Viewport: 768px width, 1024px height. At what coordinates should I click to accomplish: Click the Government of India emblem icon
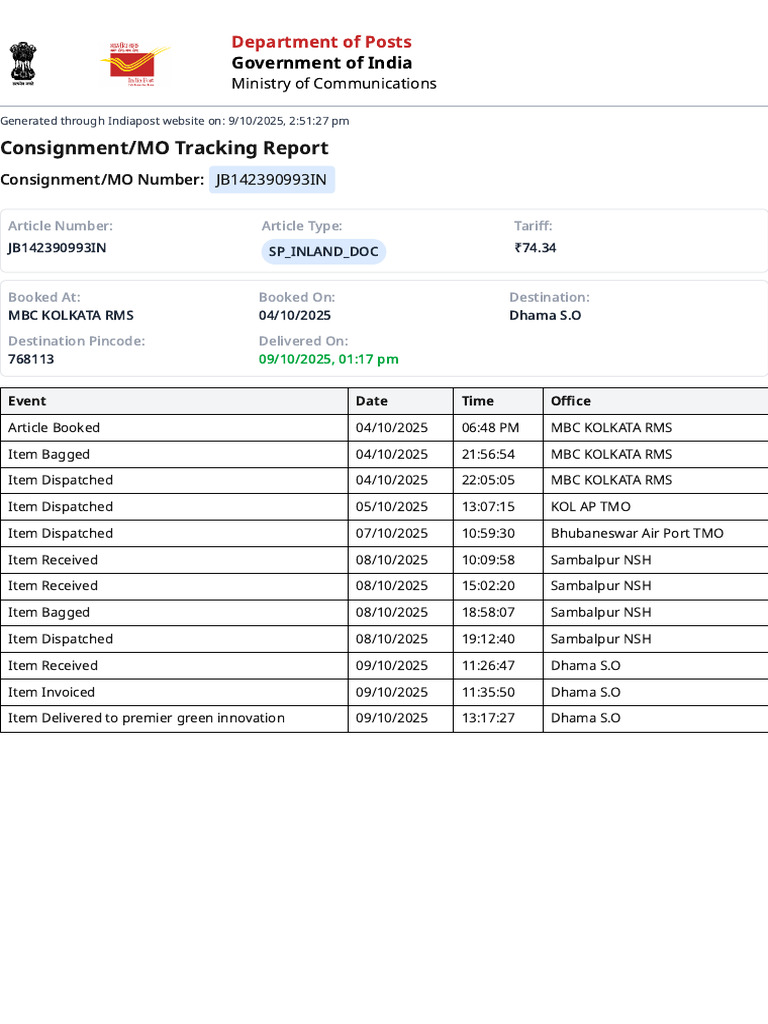pyautogui.click(x=23, y=63)
